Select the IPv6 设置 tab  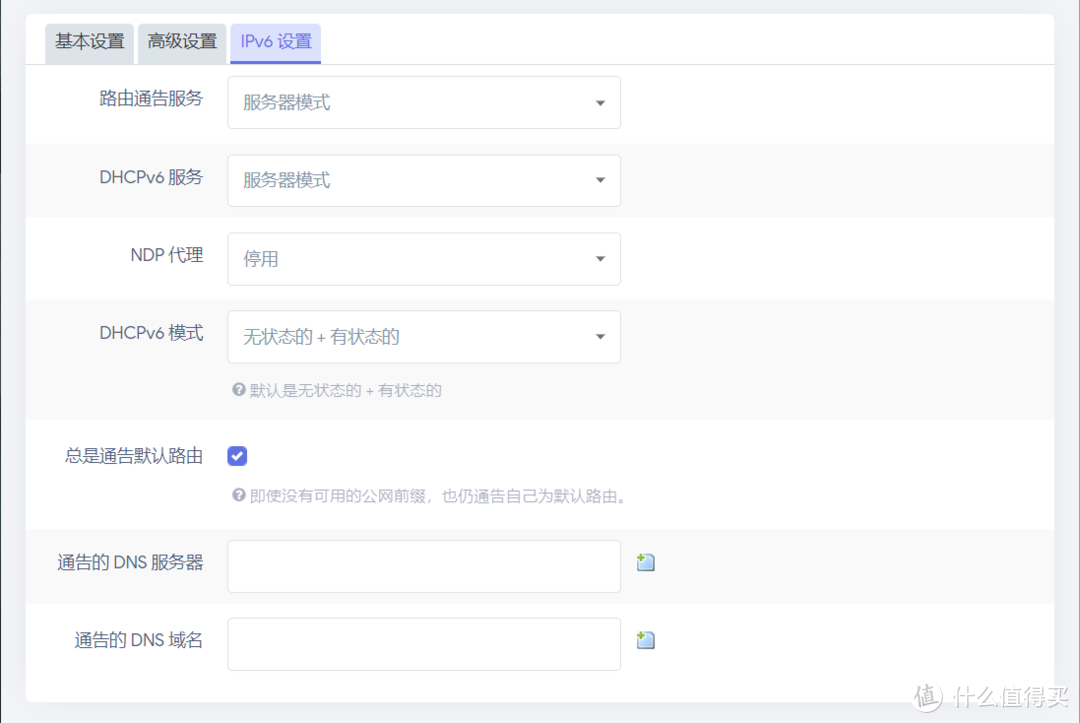click(x=275, y=43)
